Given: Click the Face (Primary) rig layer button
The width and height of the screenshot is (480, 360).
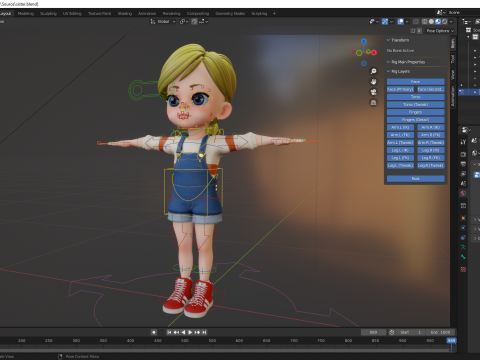Looking at the screenshot, I should pyautogui.click(x=400, y=89).
